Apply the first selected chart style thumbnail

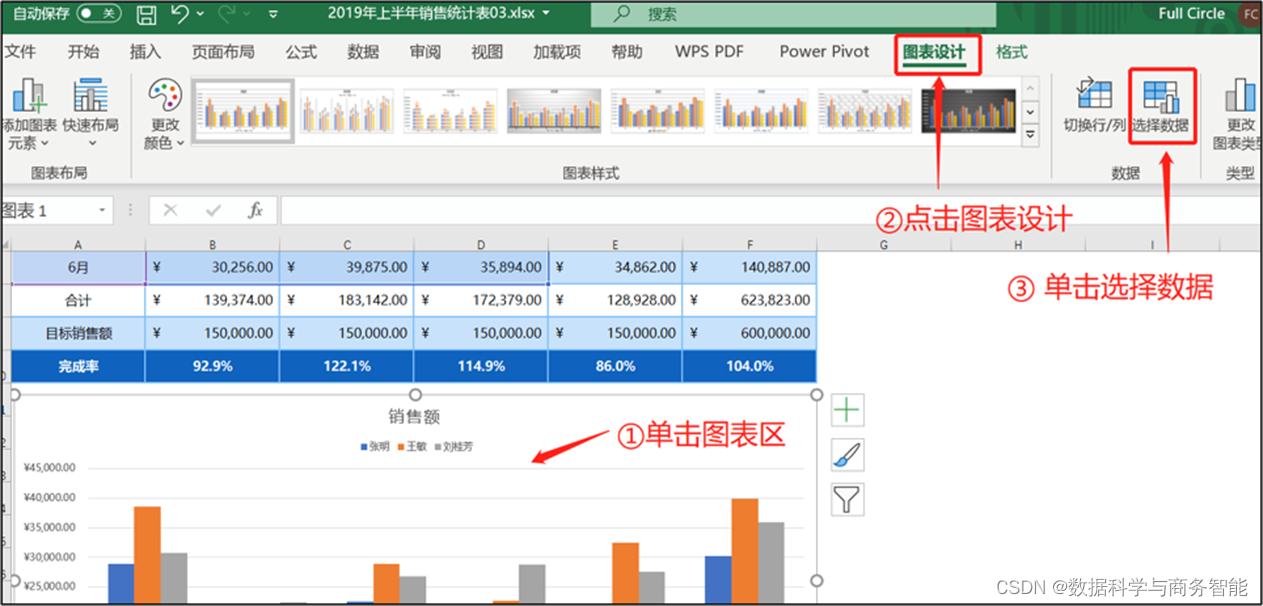click(243, 110)
